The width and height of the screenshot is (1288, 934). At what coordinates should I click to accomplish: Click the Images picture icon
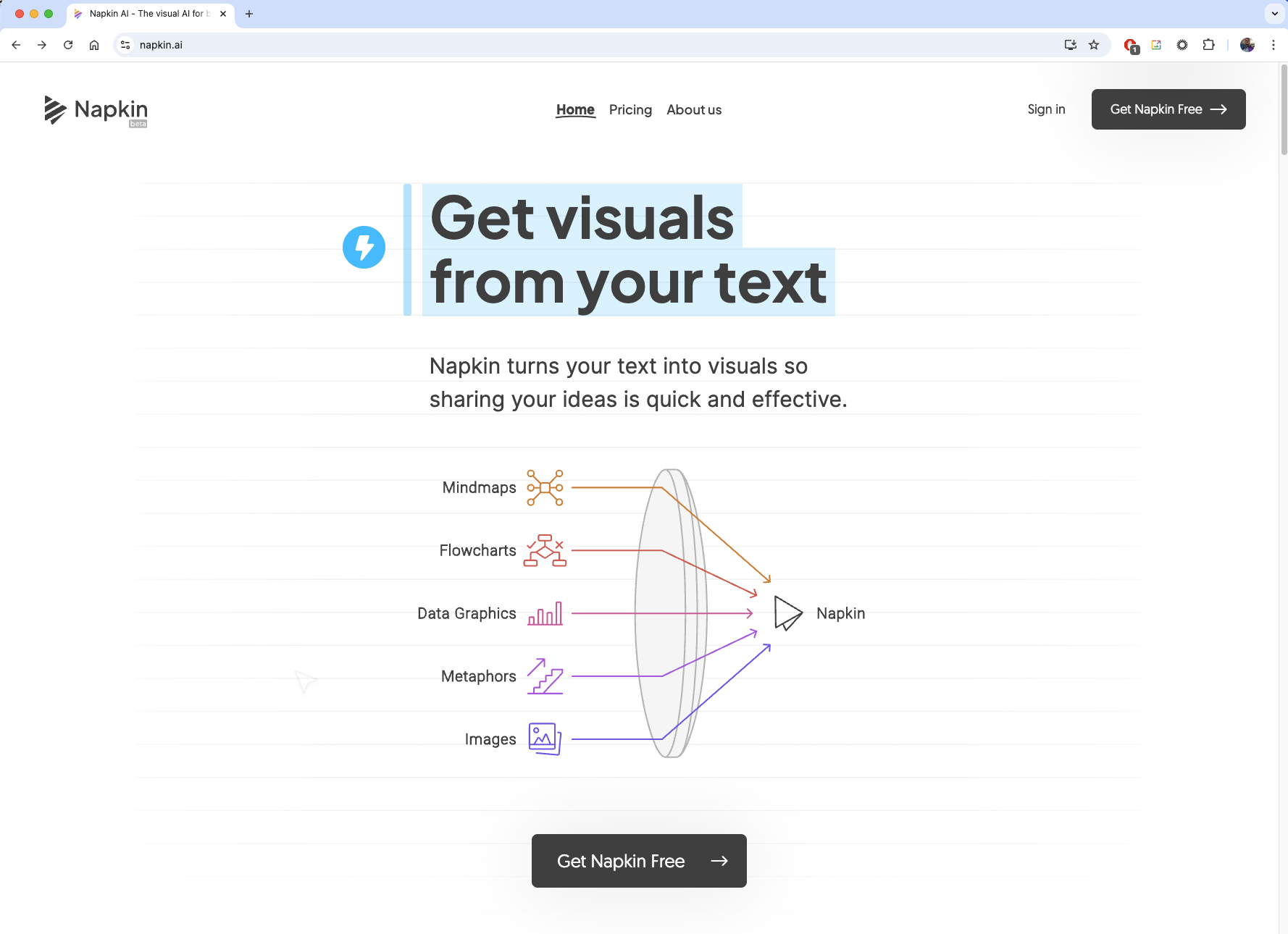[x=545, y=739]
